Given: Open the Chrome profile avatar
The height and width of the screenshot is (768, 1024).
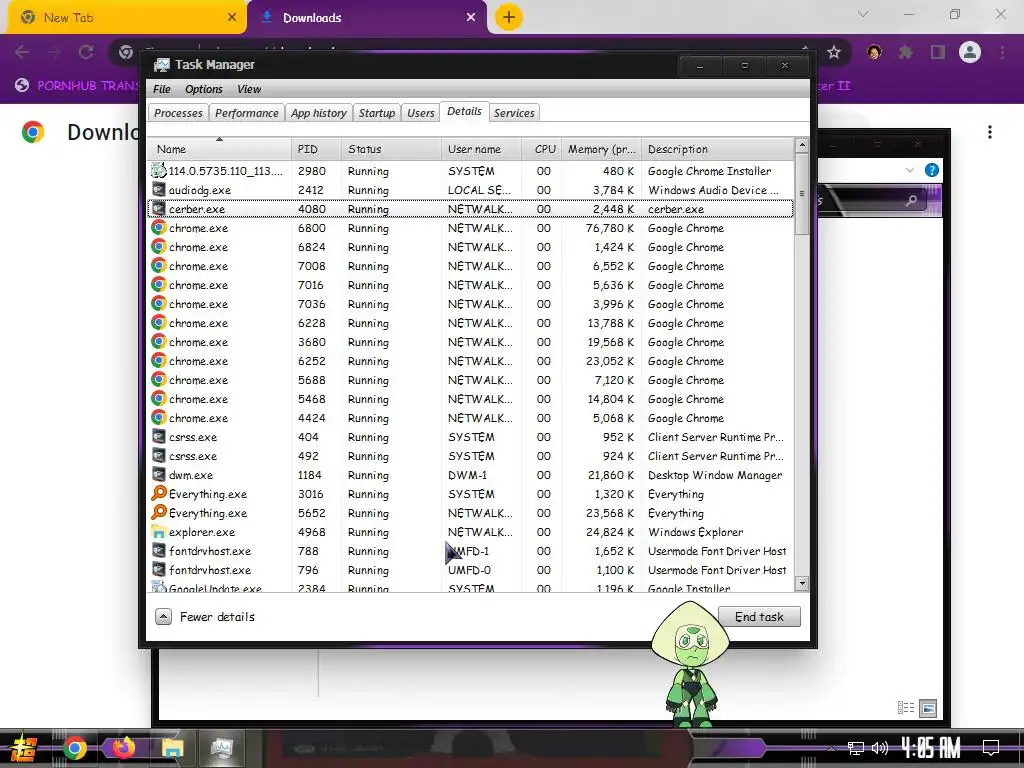Looking at the screenshot, I should click(970, 52).
